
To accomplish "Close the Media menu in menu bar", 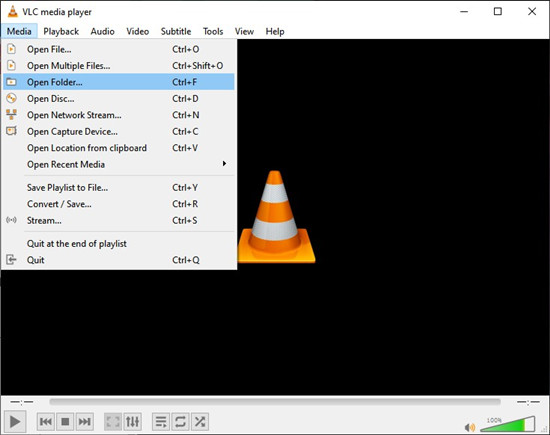I will click(x=19, y=31).
